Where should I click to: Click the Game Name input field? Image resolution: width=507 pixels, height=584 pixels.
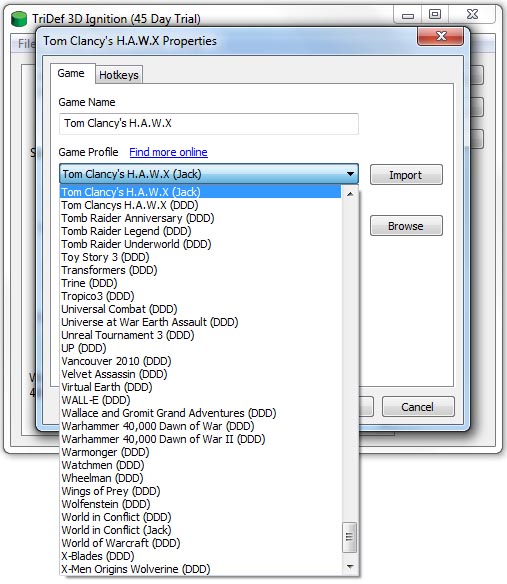pyautogui.click(x=209, y=123)
